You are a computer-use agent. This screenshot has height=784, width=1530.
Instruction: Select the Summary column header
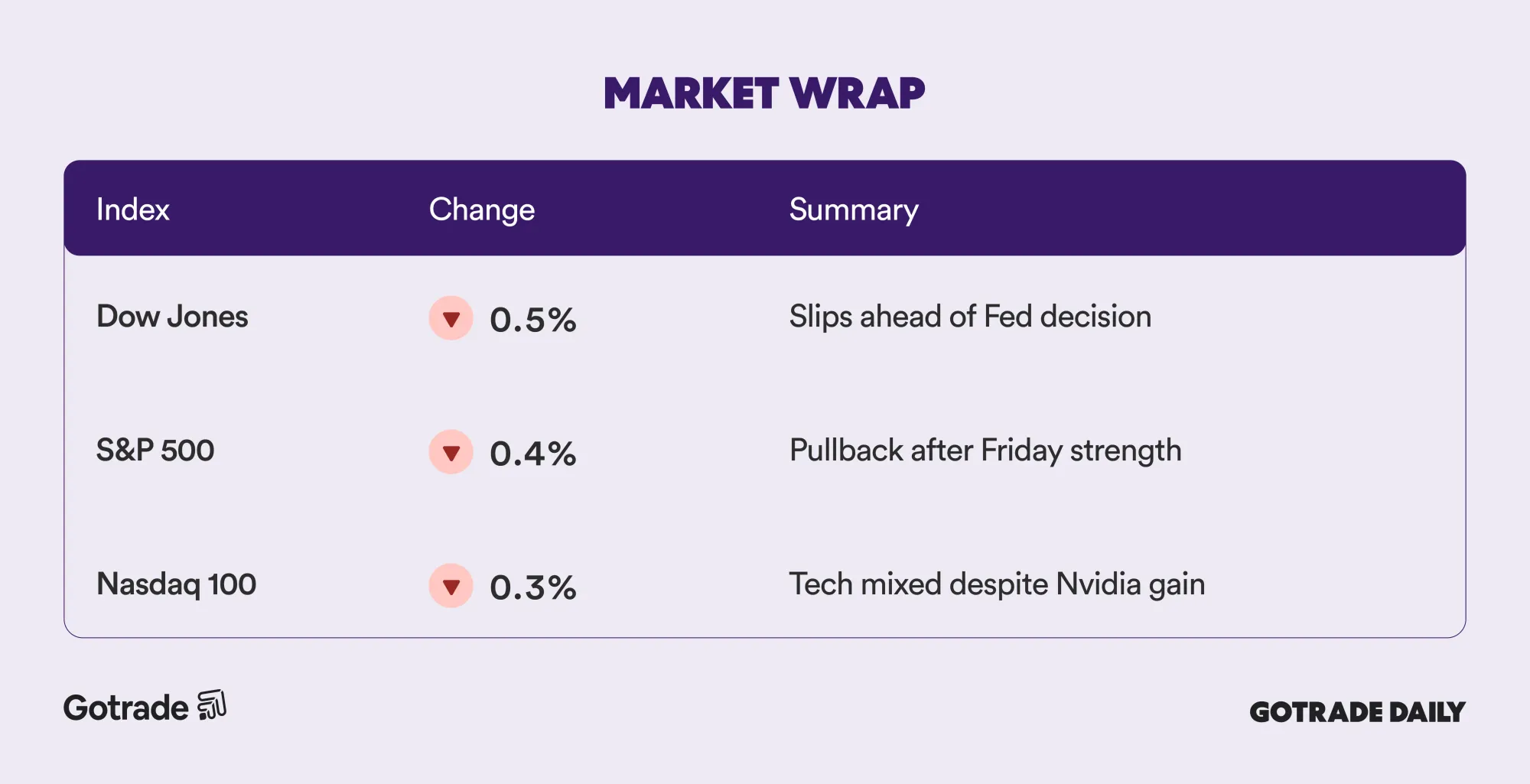click(x=853, y=210)
